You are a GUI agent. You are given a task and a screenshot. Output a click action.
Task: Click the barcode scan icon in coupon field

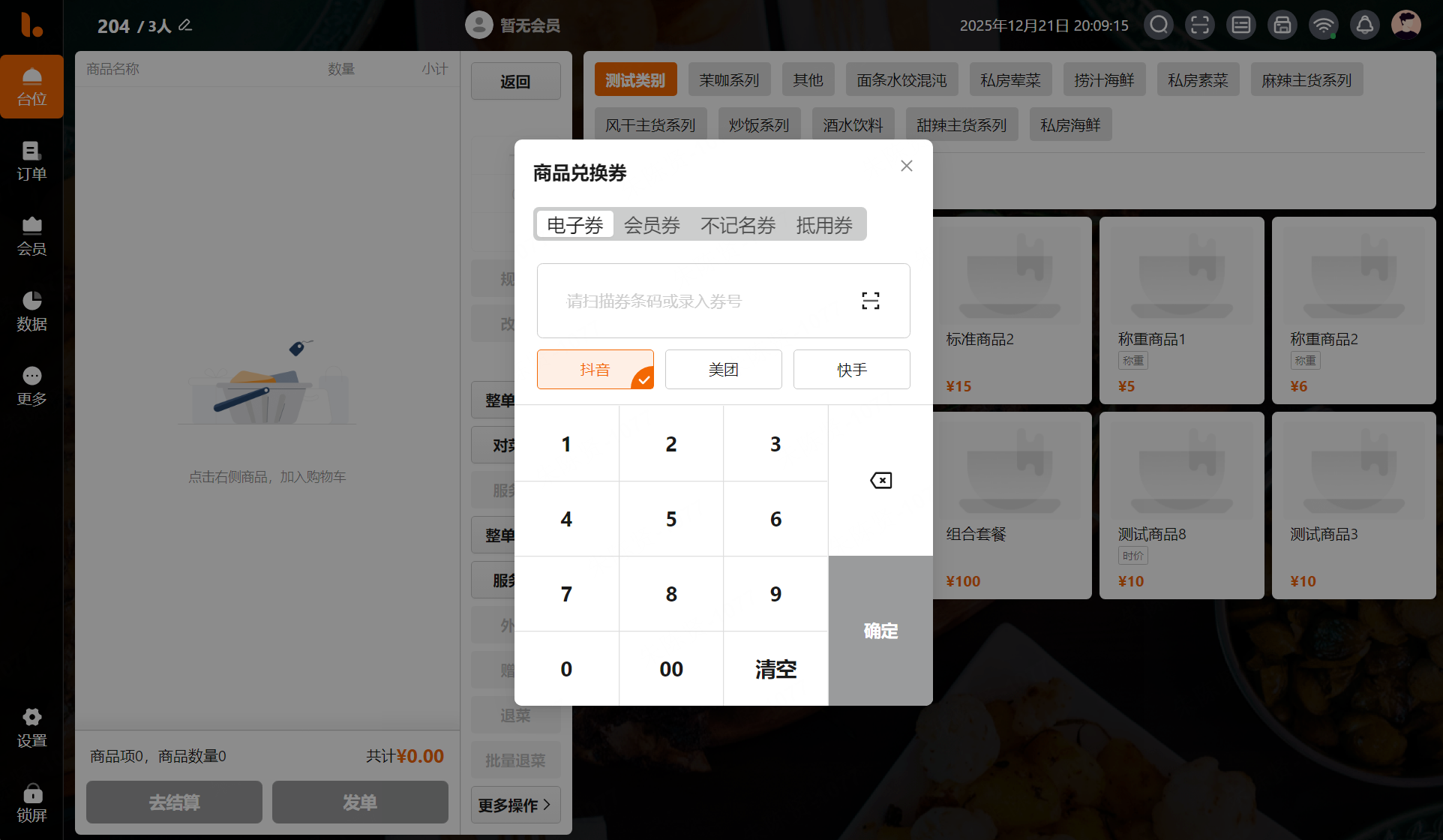tap(870, 301)
